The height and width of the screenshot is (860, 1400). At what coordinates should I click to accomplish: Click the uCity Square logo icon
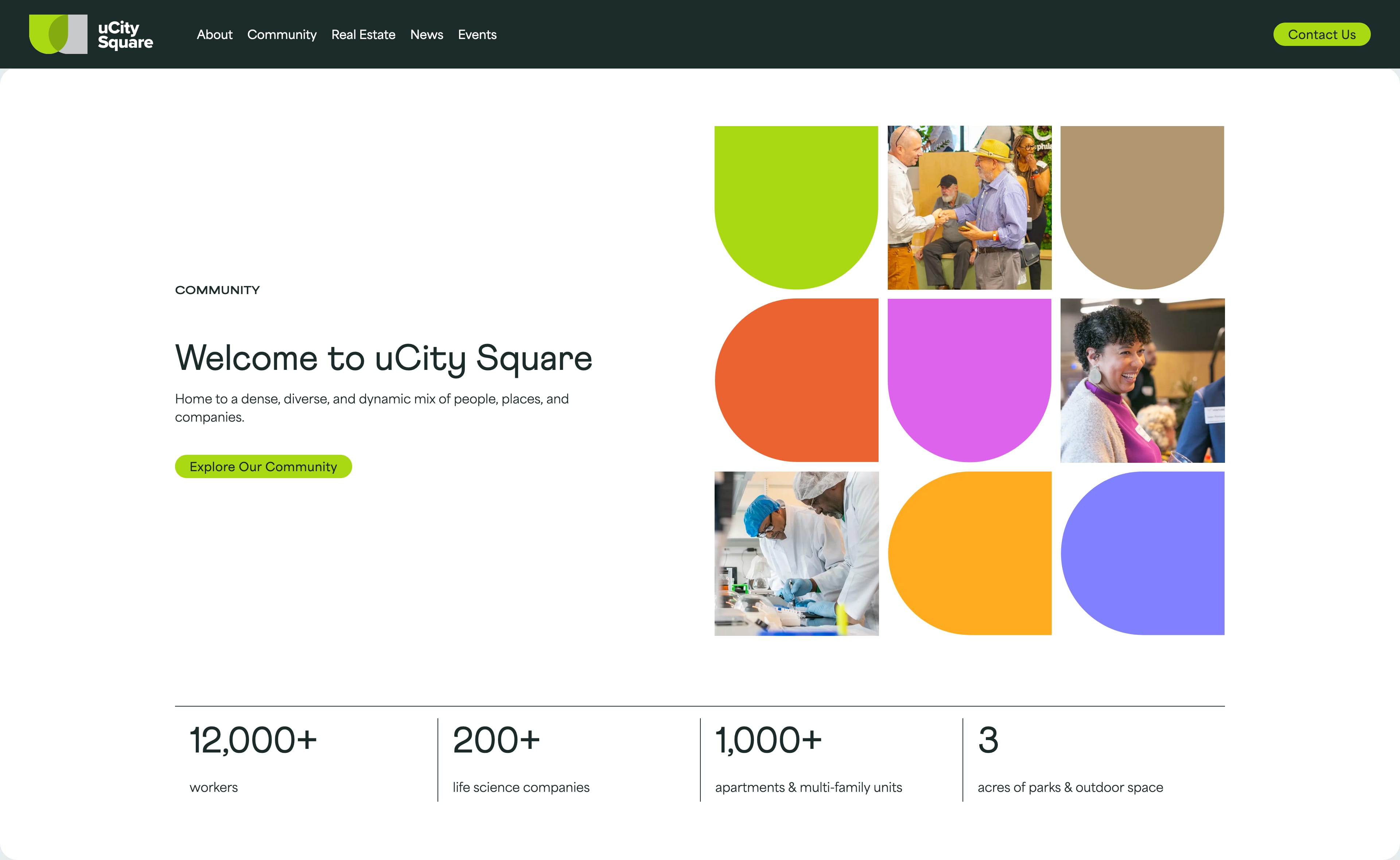(58, 34)
